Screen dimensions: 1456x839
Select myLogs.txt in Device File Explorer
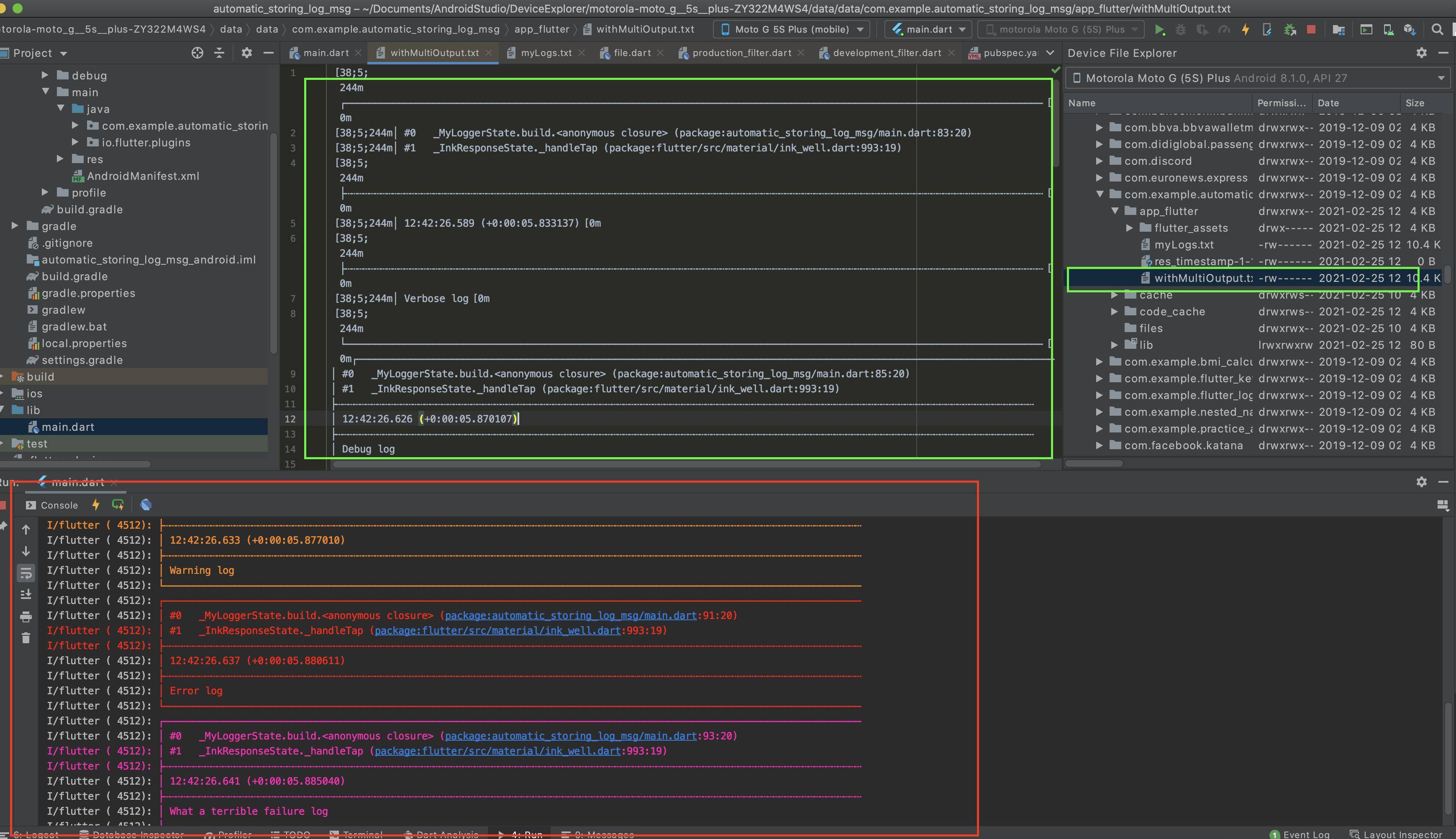point(1183,245)
